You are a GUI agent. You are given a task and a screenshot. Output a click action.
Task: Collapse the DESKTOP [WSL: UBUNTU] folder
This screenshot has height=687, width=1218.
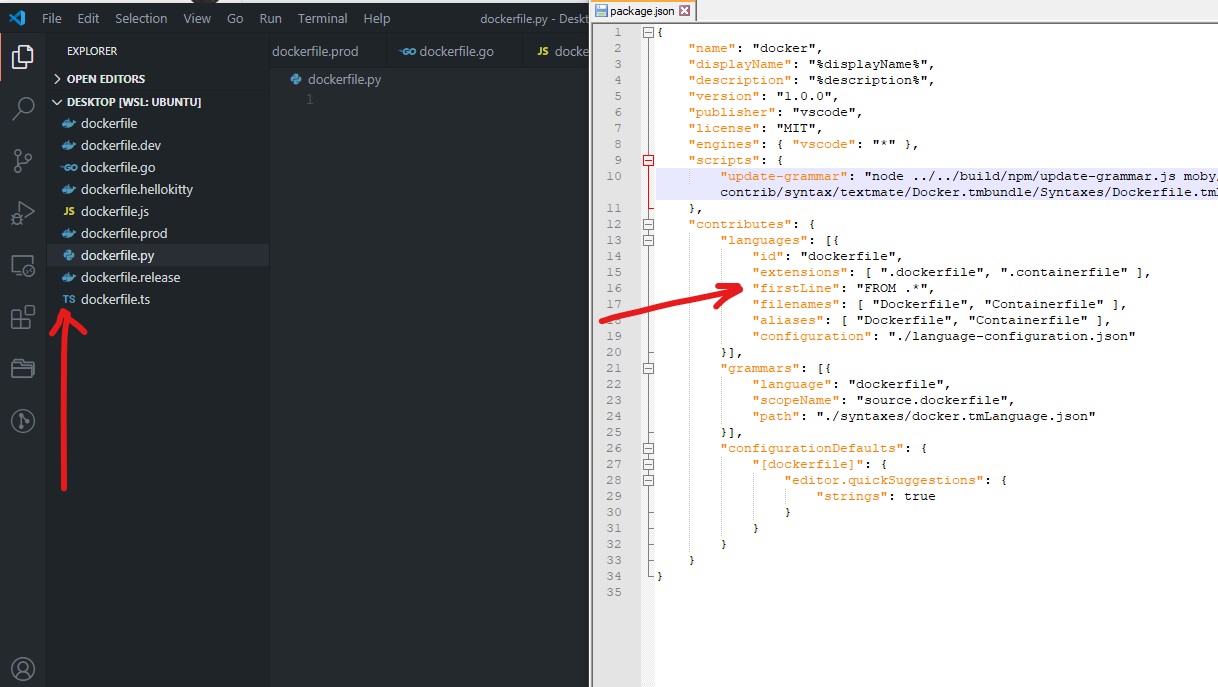pyautogui.click(x=158, y=102)
